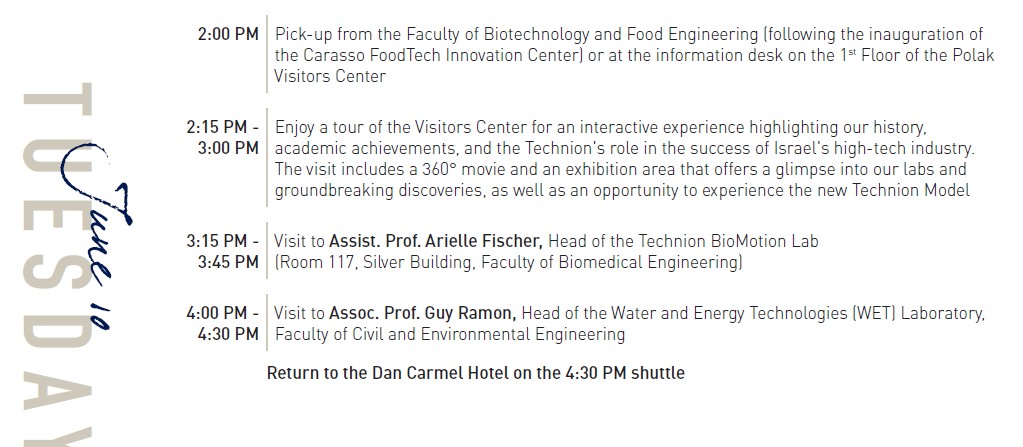Click Faculty of Civil and Environmental Engineering
1023x447 pixels.
click(450, 334)
